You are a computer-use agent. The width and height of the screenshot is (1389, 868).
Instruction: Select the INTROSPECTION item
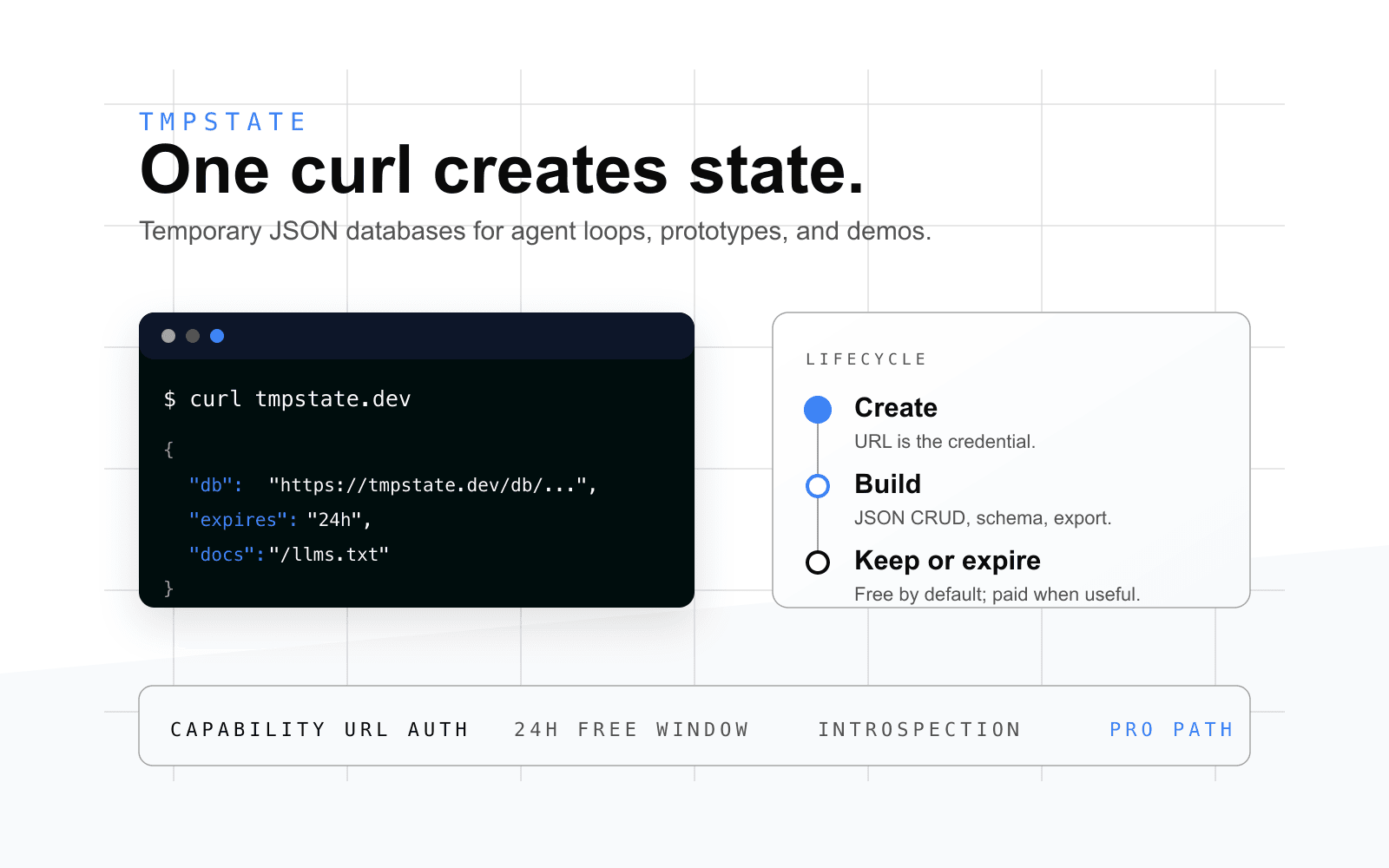919,730
